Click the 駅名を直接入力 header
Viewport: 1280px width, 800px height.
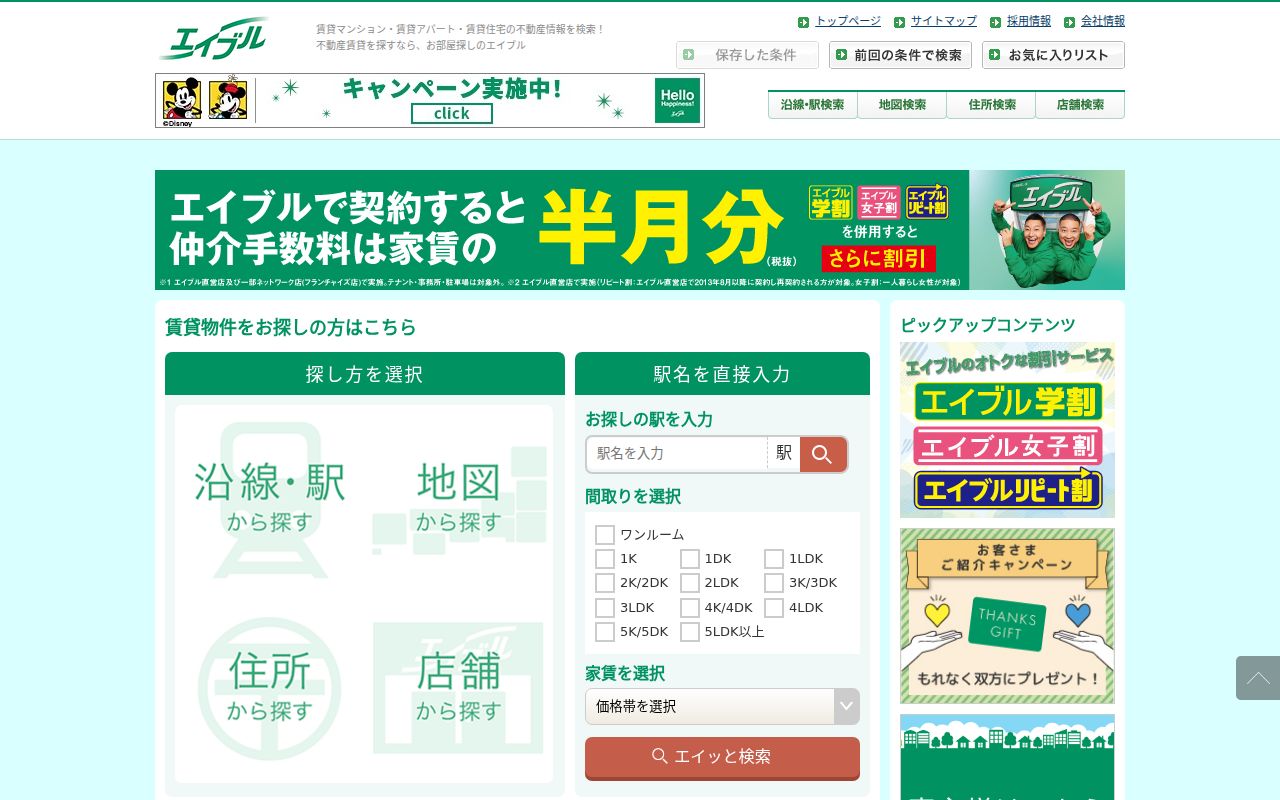pyautogui.click(x=722, y=374)
